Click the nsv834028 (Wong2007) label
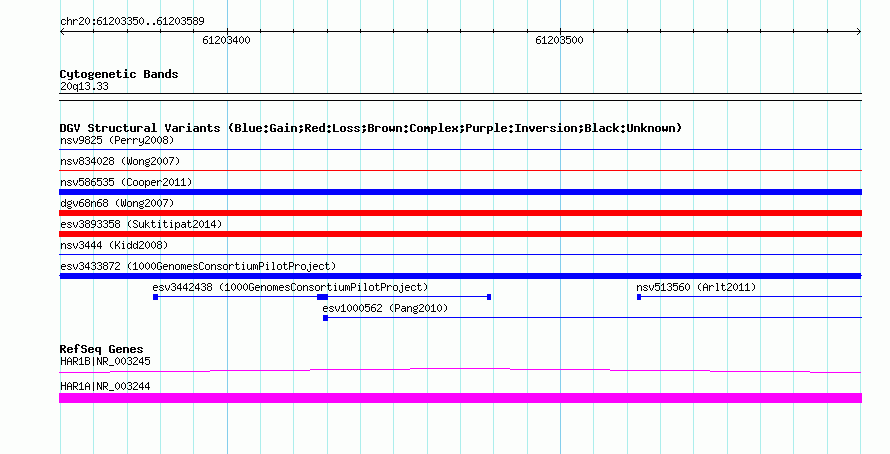This screenshot has height=454, width=890. (120, 161)
